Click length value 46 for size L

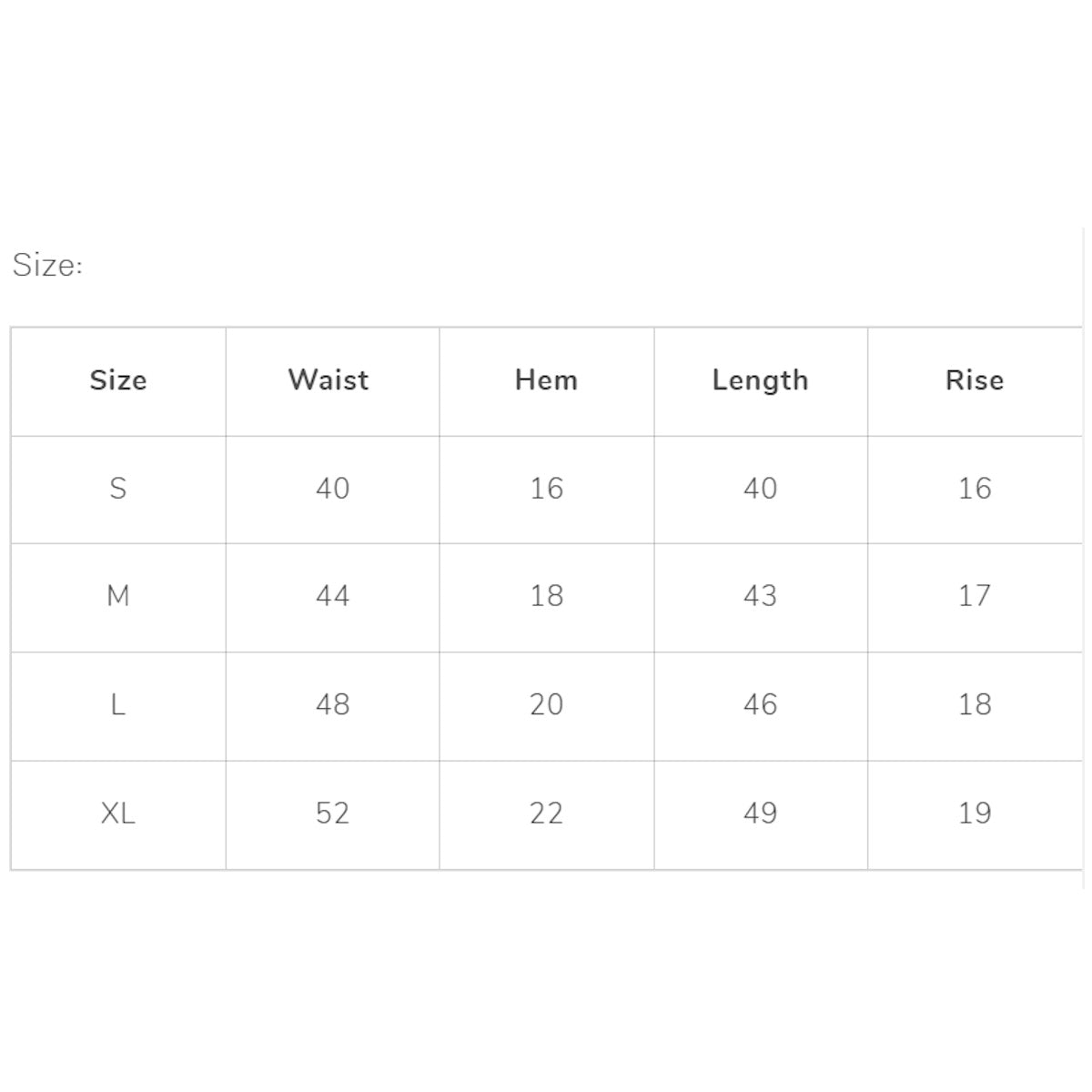click(x=760, y=704)
